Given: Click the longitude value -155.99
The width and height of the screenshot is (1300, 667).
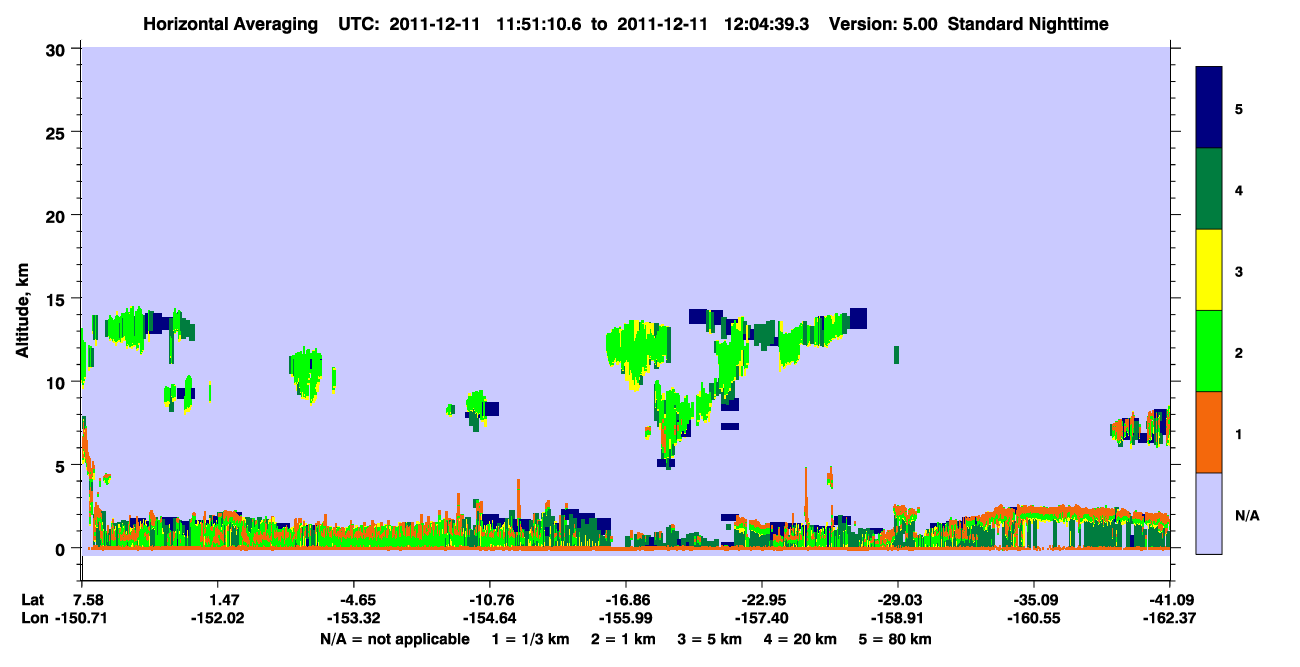Looking at the screenshot, I should click(x=626, y=619).
